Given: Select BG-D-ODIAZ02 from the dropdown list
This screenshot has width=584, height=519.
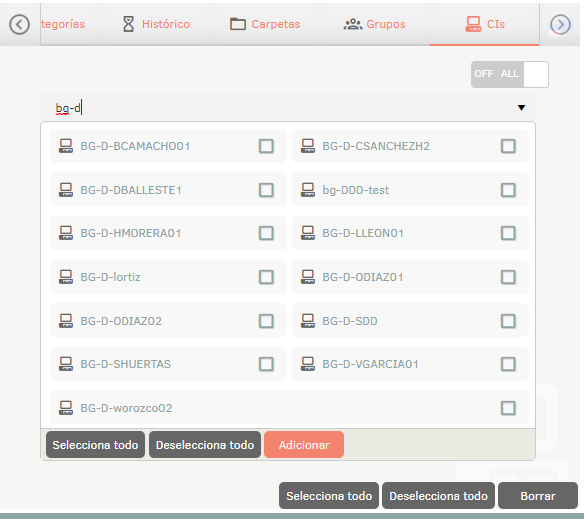Looking at the screenshot, I should 168,321.
